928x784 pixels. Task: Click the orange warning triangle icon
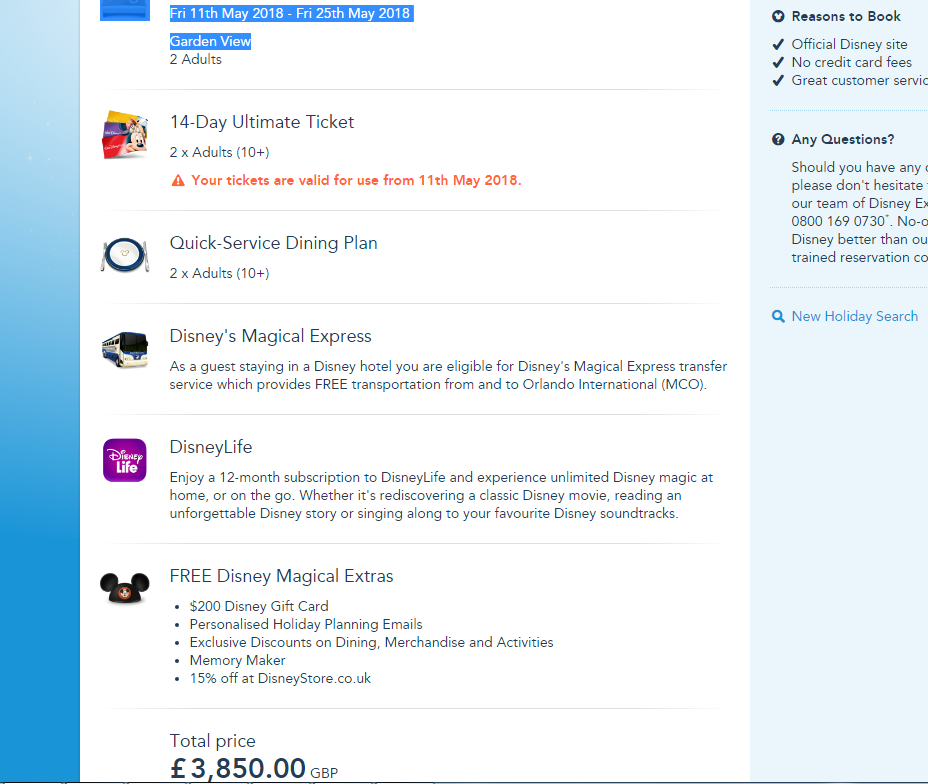tap(178, 180)
